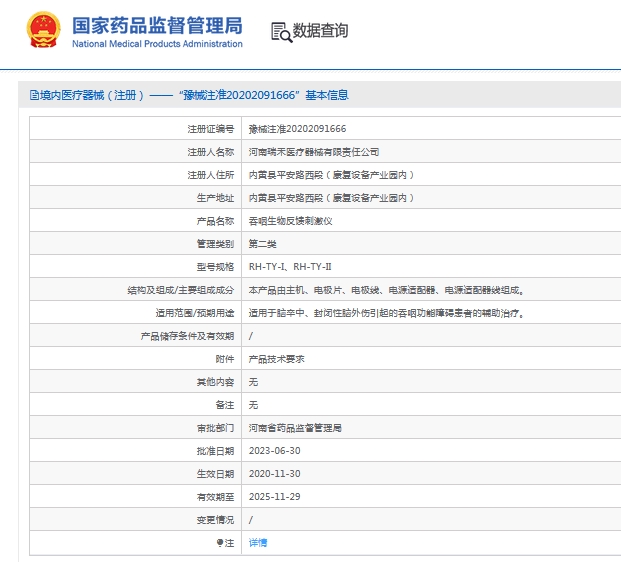Click the 产品储存条件及有效期 label
Image resolution: width=621 pixels, height=562 pixels.
pos(187,336)
